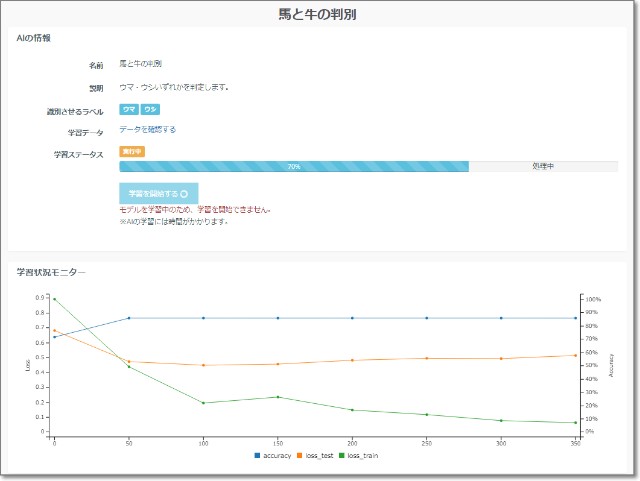Click loss_test data point at step 100

pyautogui.click(x=203, y=365)
